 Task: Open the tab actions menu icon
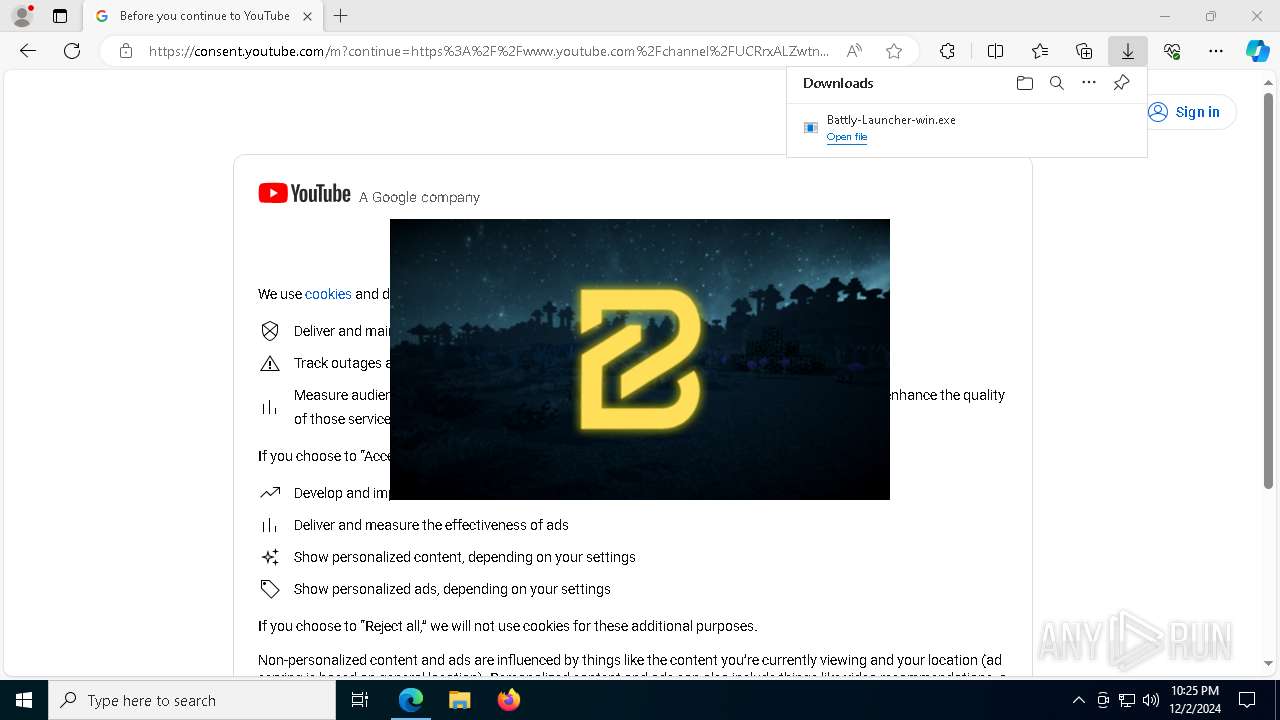click(60, 16)
